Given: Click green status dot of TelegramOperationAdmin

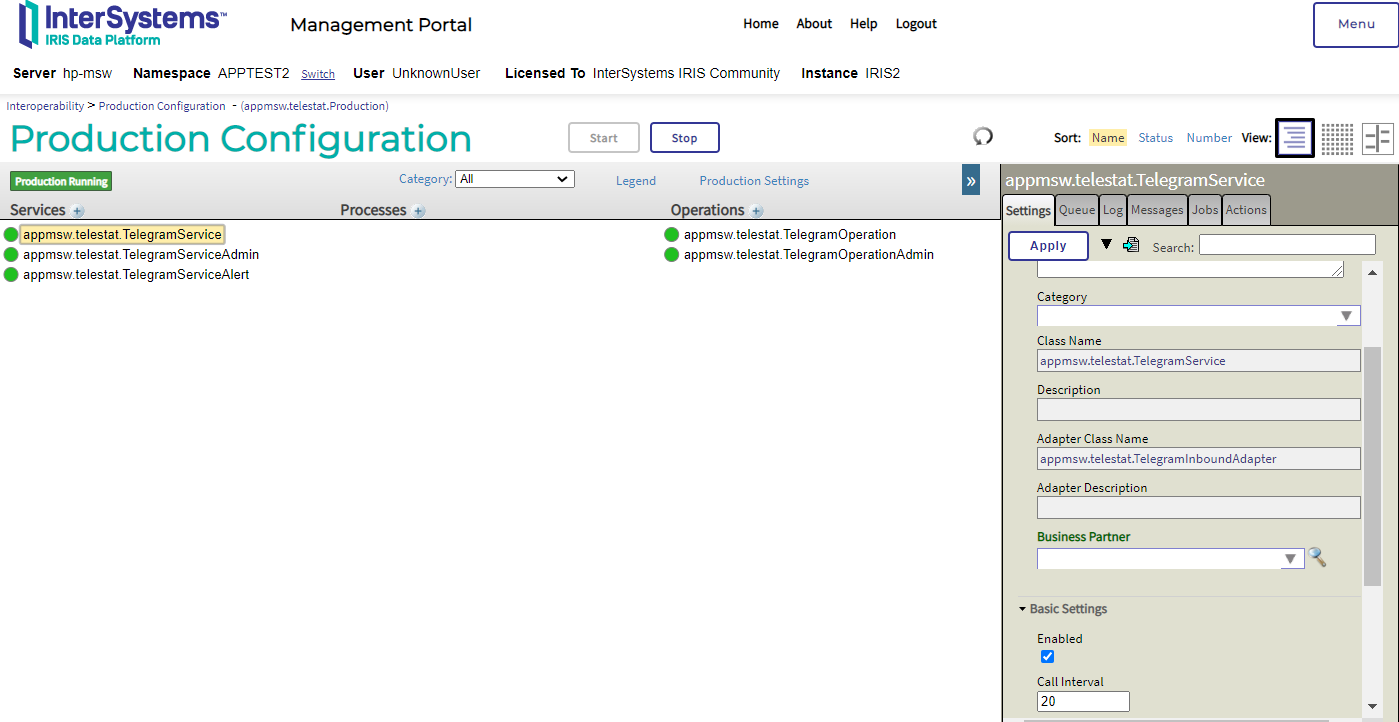Looking at the screenshot, I should point(672,255).
